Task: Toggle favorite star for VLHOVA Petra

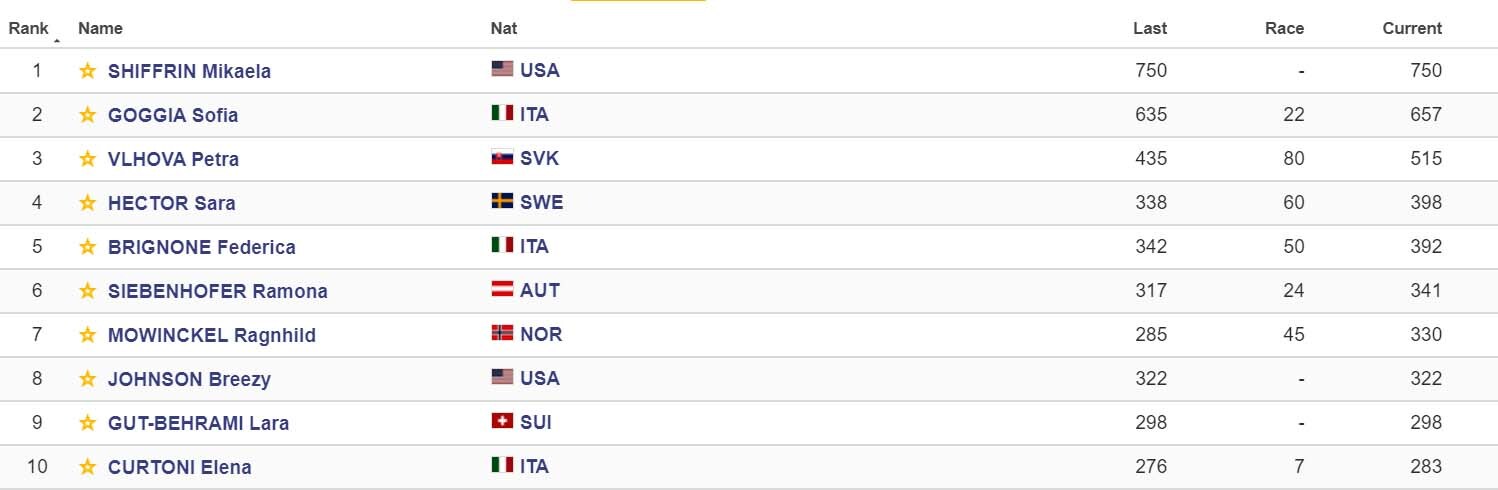Action: [88, 159]
